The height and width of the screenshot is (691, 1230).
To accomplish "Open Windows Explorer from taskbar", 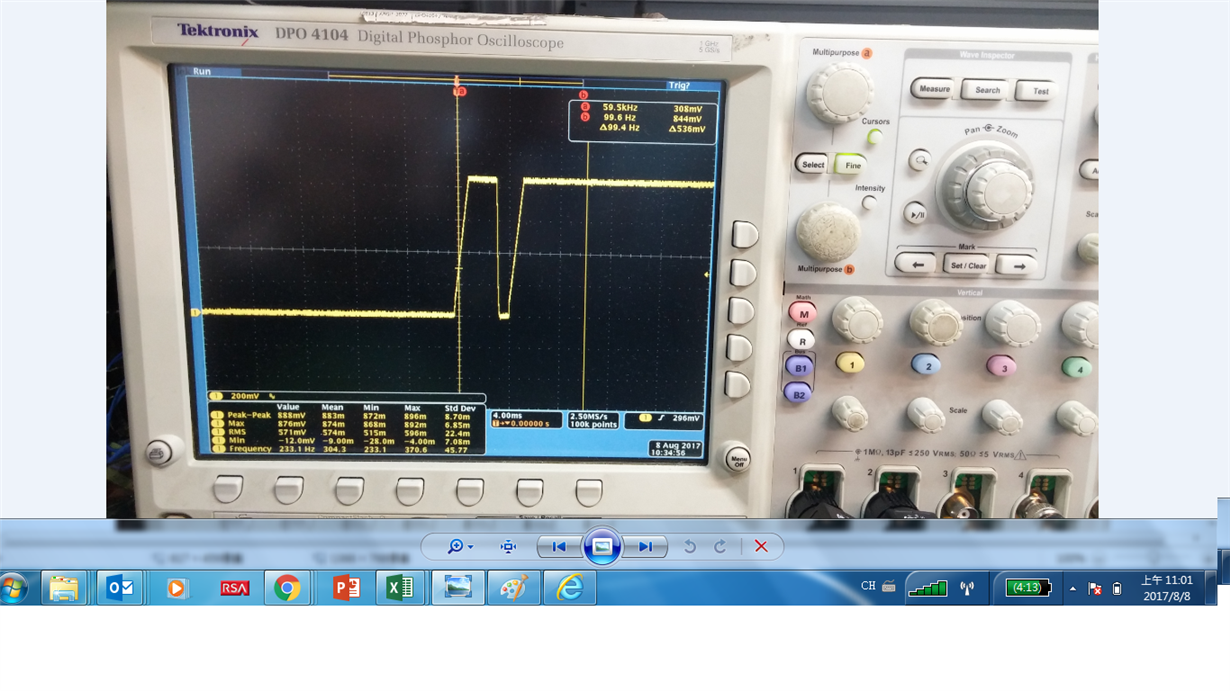I will click(63, 588).
